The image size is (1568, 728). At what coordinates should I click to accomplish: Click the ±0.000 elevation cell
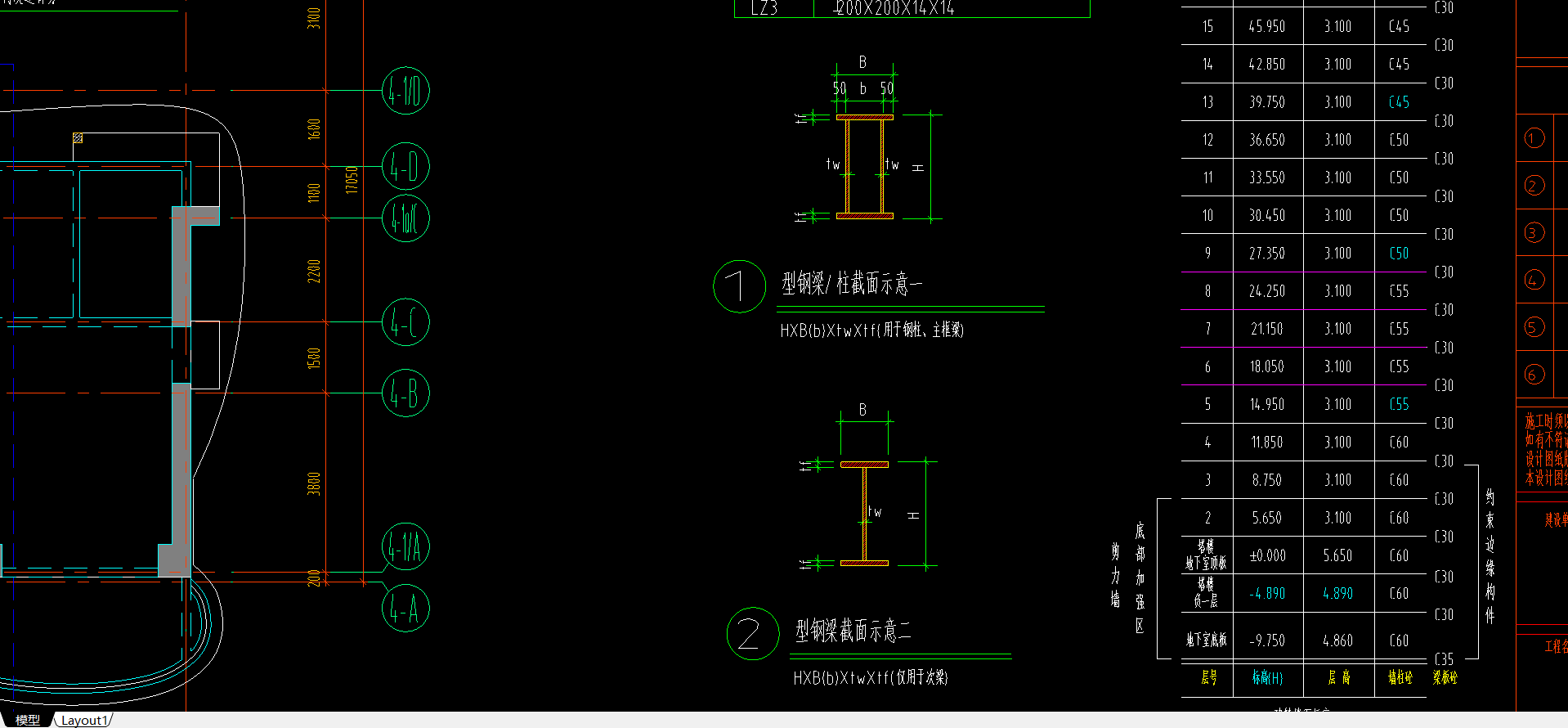click(1267, 555)
